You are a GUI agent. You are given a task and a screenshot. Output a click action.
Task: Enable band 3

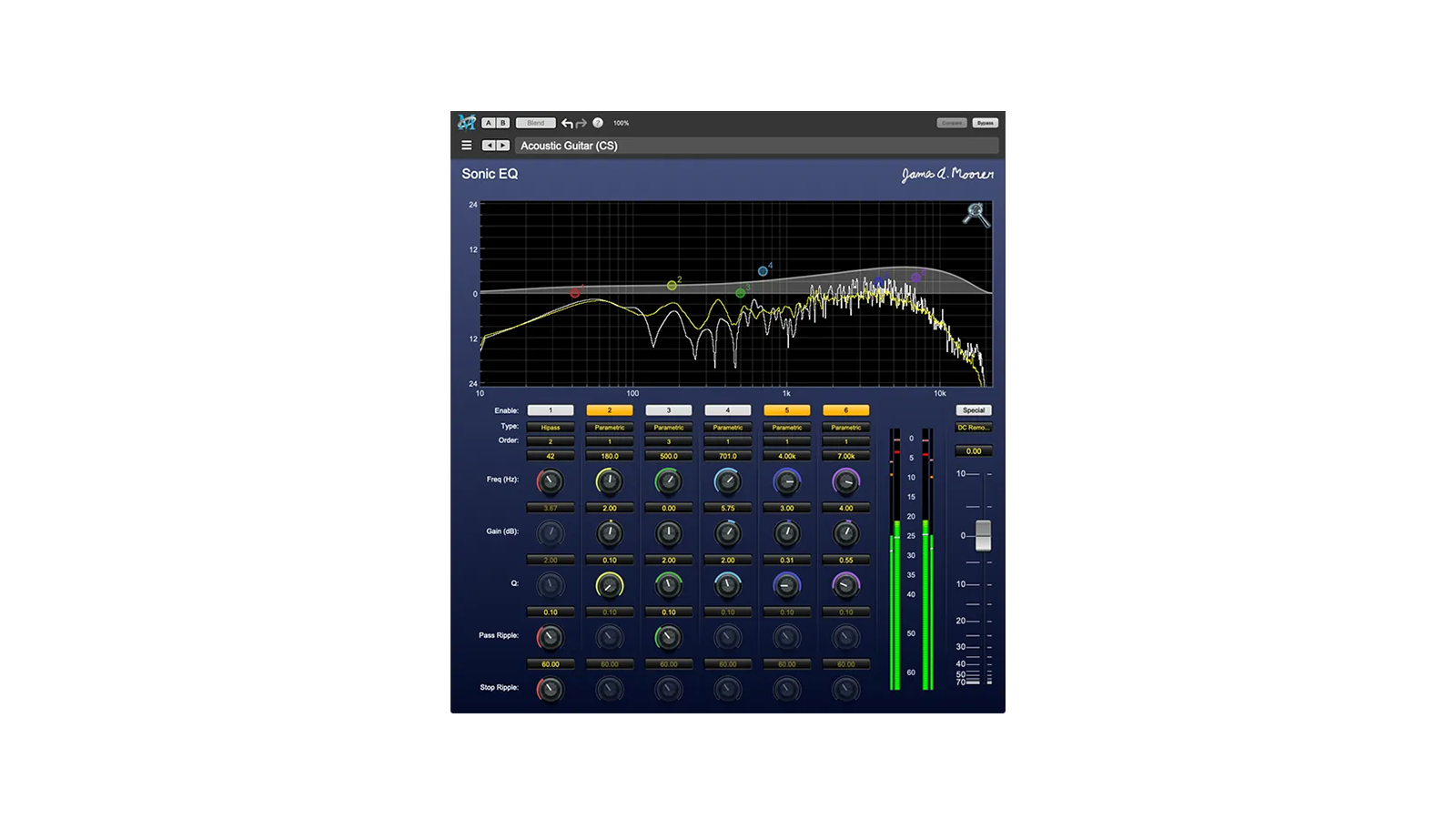(x=669, y=410)
